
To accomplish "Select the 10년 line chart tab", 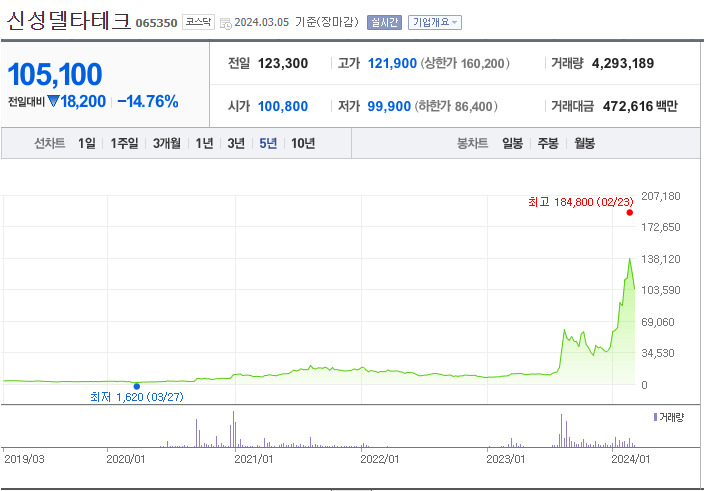I will click(x=303, y=143).
